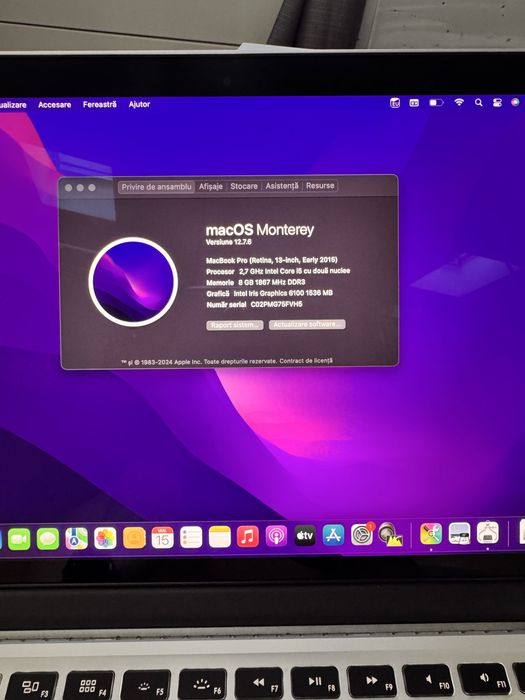525x700 pixels.
Task: Open the App Store from the Dock
Action: pyautogui.click(x=333, y=535)
